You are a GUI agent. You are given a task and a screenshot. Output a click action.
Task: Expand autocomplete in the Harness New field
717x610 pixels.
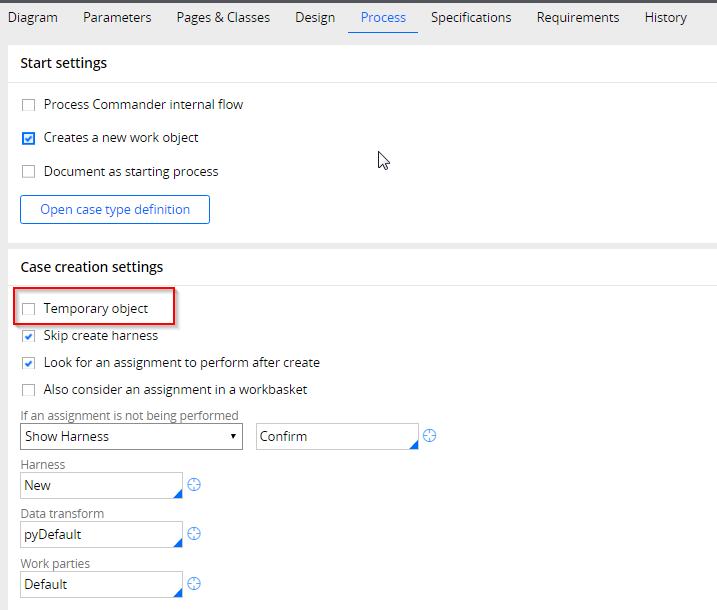click(178, 494)
